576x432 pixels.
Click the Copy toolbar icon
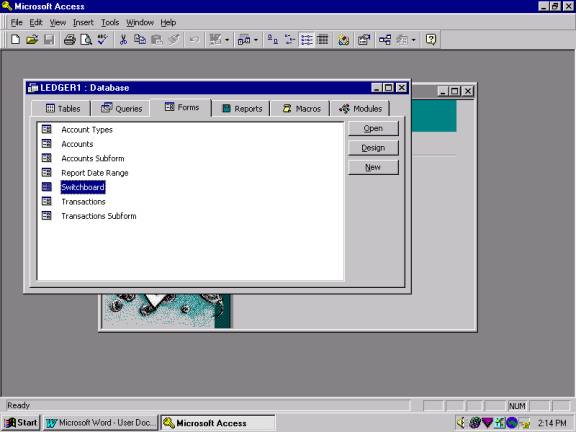coord(140,39)
